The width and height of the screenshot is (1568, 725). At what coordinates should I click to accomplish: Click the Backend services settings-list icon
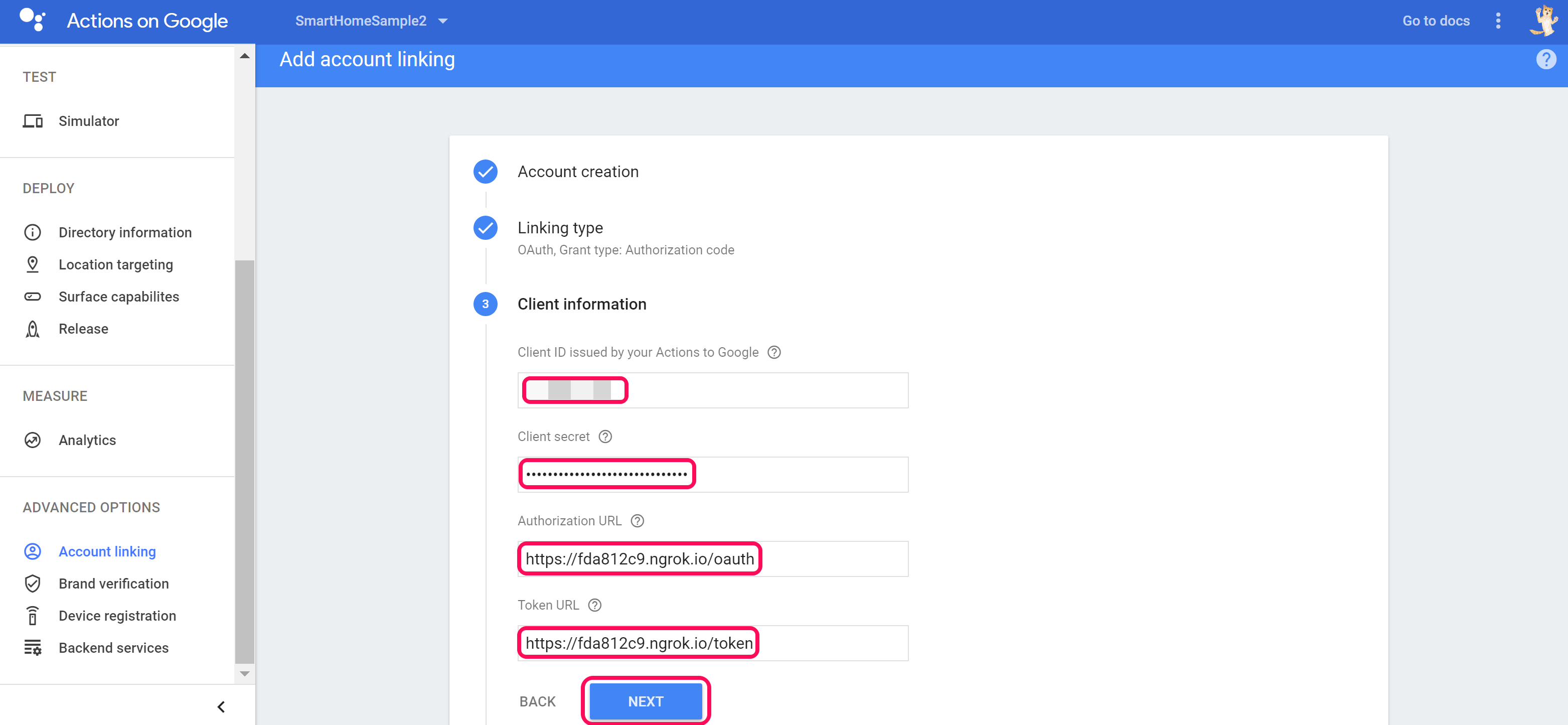pos(33,648)
